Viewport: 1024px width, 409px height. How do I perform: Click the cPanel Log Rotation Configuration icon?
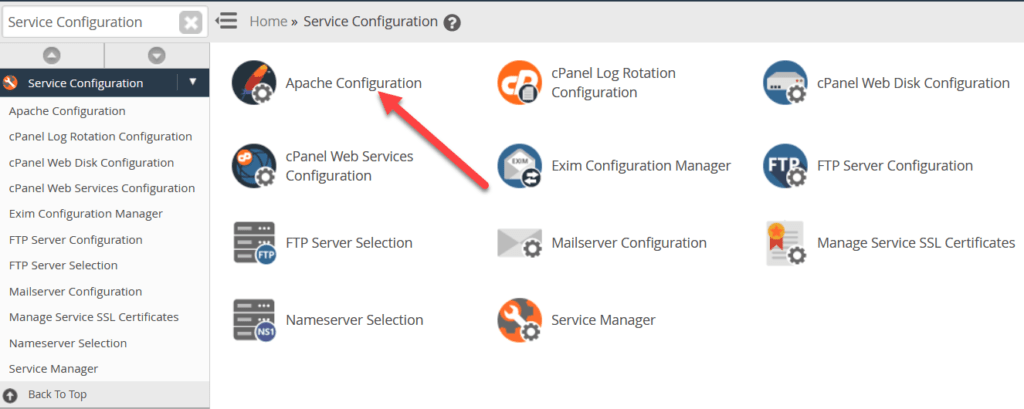click(x=520, y=83)
